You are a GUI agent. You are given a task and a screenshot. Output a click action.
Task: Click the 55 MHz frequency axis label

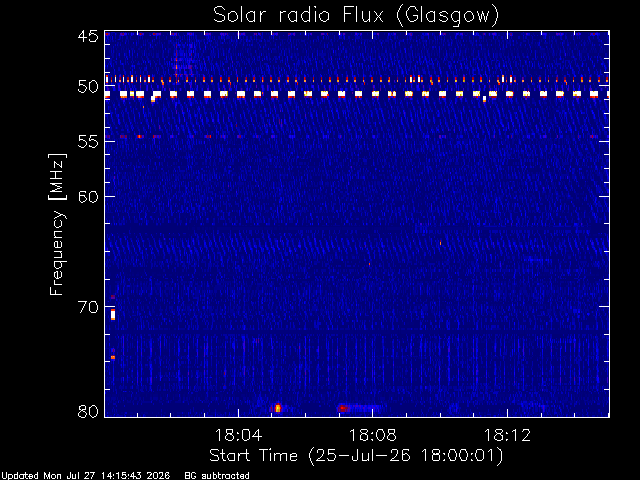[x=88, y=142]
